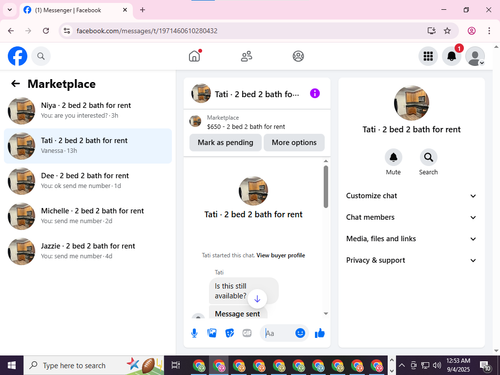Screen dimensions: 500x375
Task: Search in conversation magnifier icon
Action: point(428,157)
